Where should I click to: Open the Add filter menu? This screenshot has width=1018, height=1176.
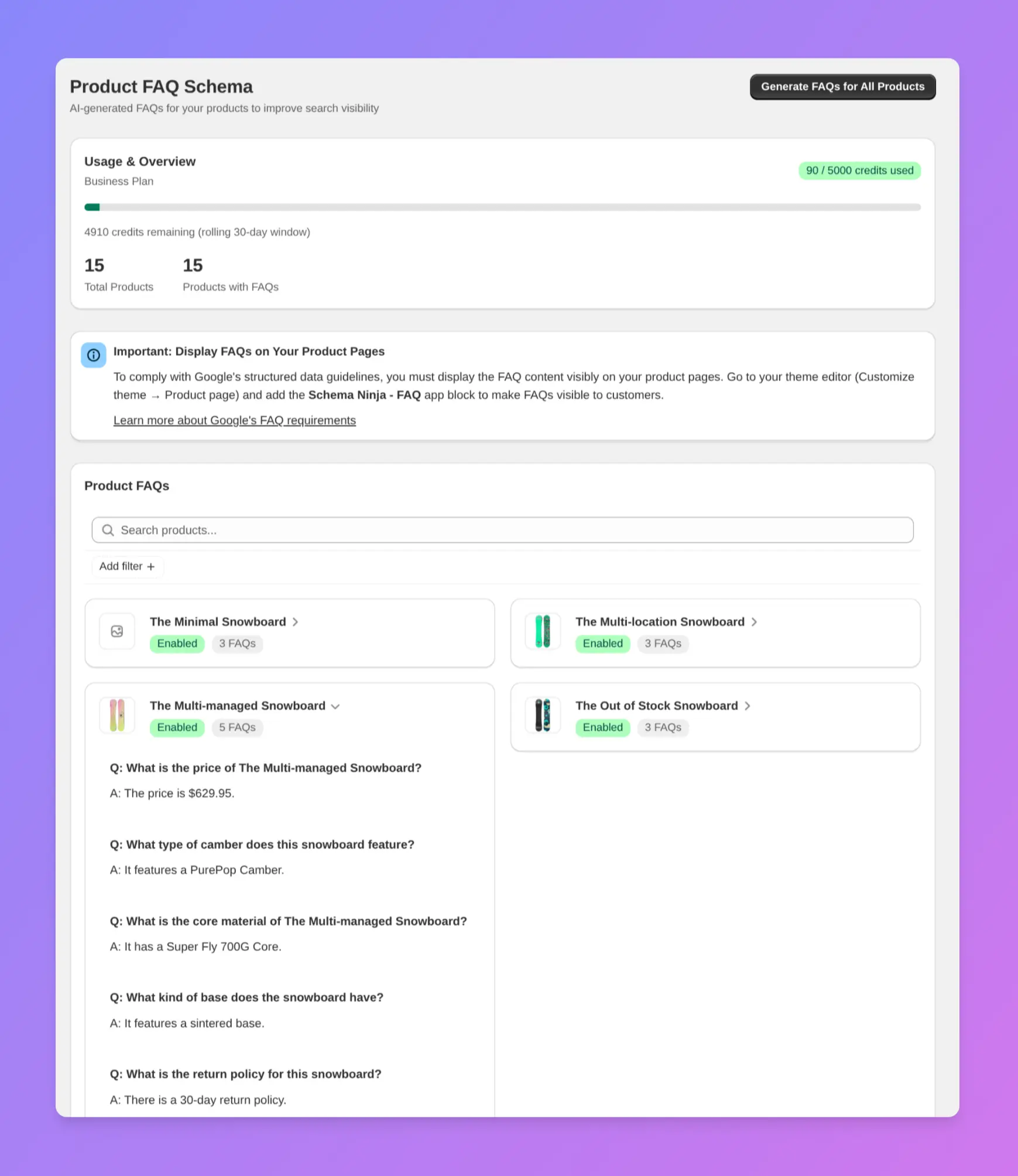point(128,566)
